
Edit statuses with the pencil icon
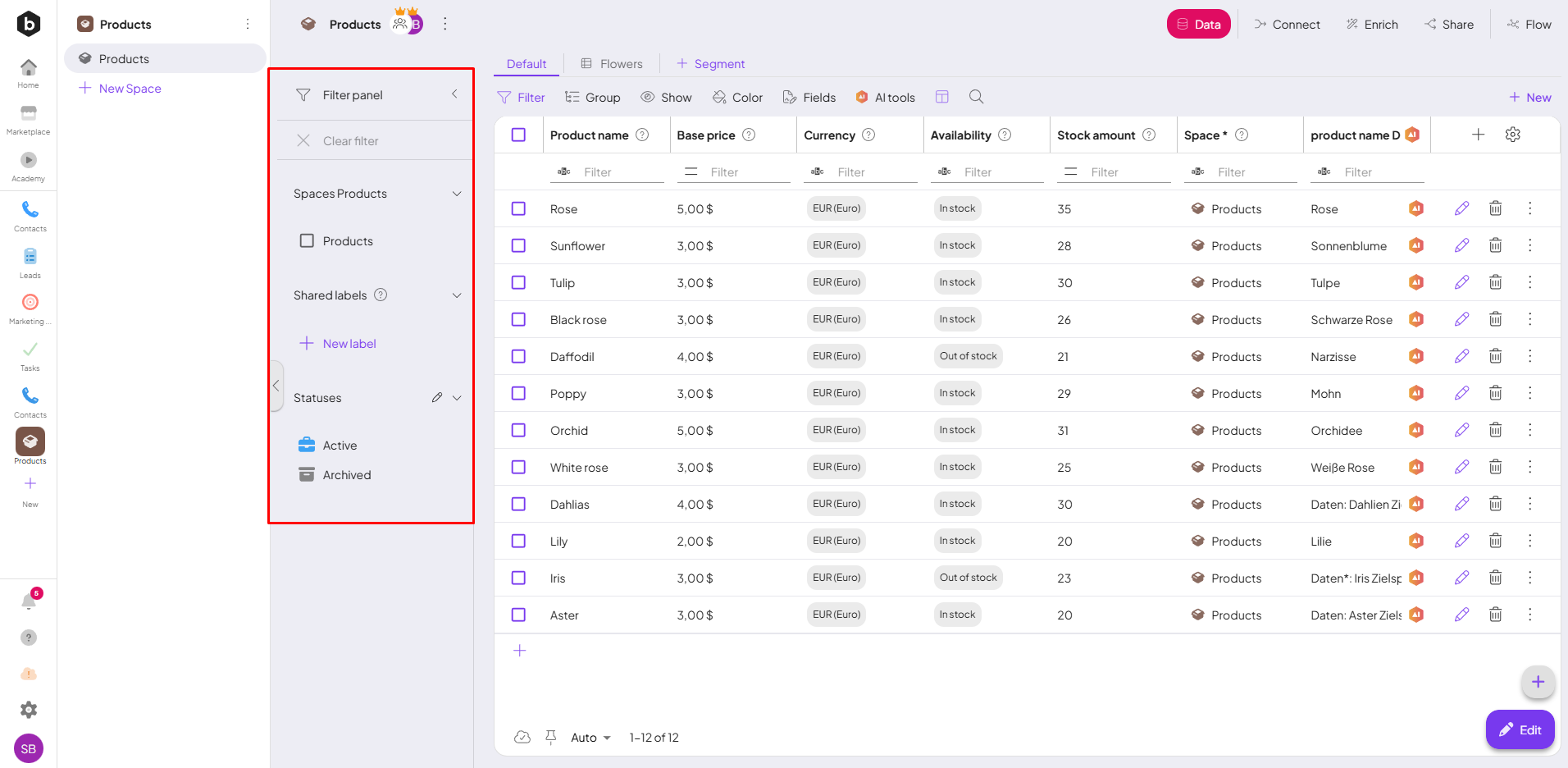click(437, 398)
